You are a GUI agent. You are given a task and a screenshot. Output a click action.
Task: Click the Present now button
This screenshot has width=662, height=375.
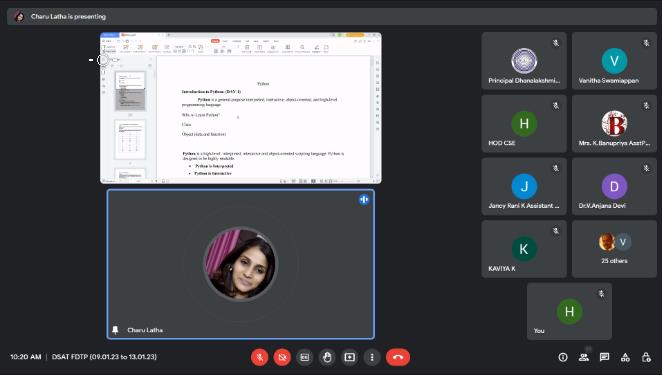pos(350,357)
